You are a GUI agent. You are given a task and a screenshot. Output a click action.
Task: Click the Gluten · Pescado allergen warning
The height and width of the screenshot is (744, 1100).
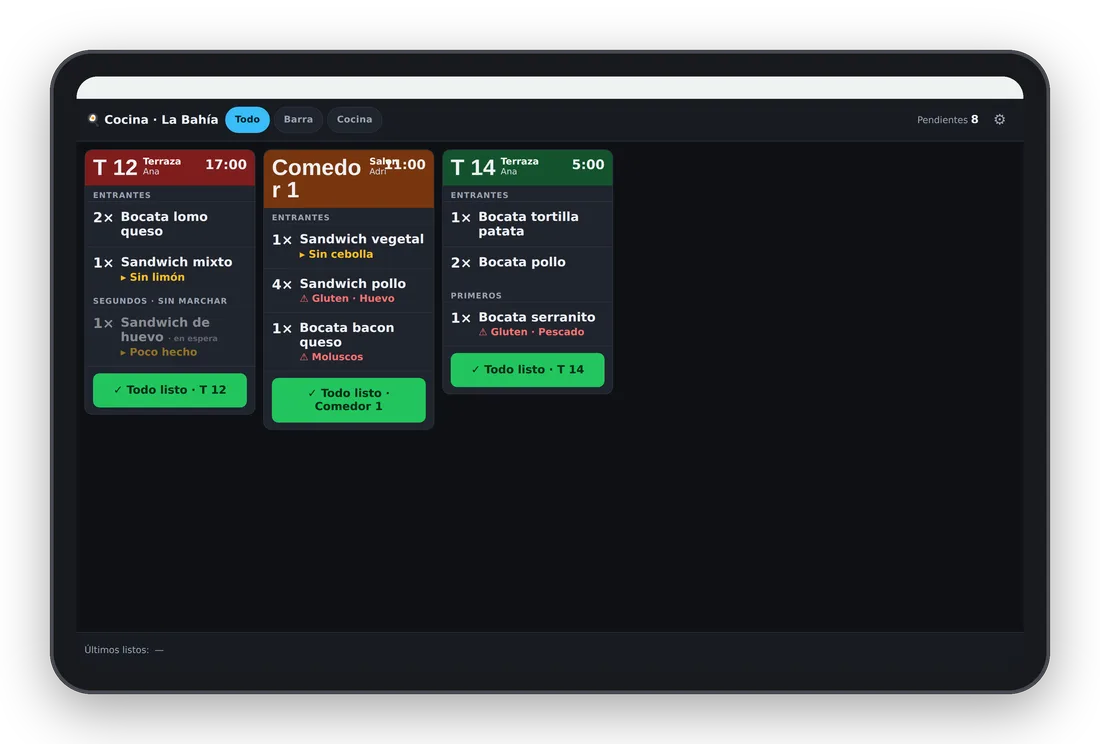[532, 332]
